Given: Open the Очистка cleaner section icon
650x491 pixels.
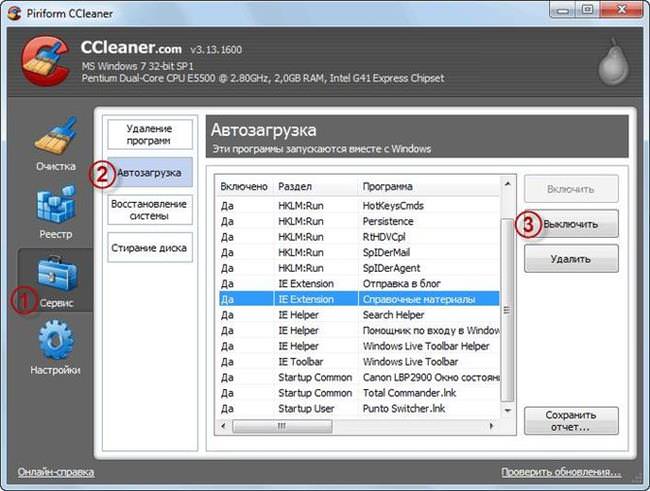Looking at the screenshot, I should coord(56,136).
